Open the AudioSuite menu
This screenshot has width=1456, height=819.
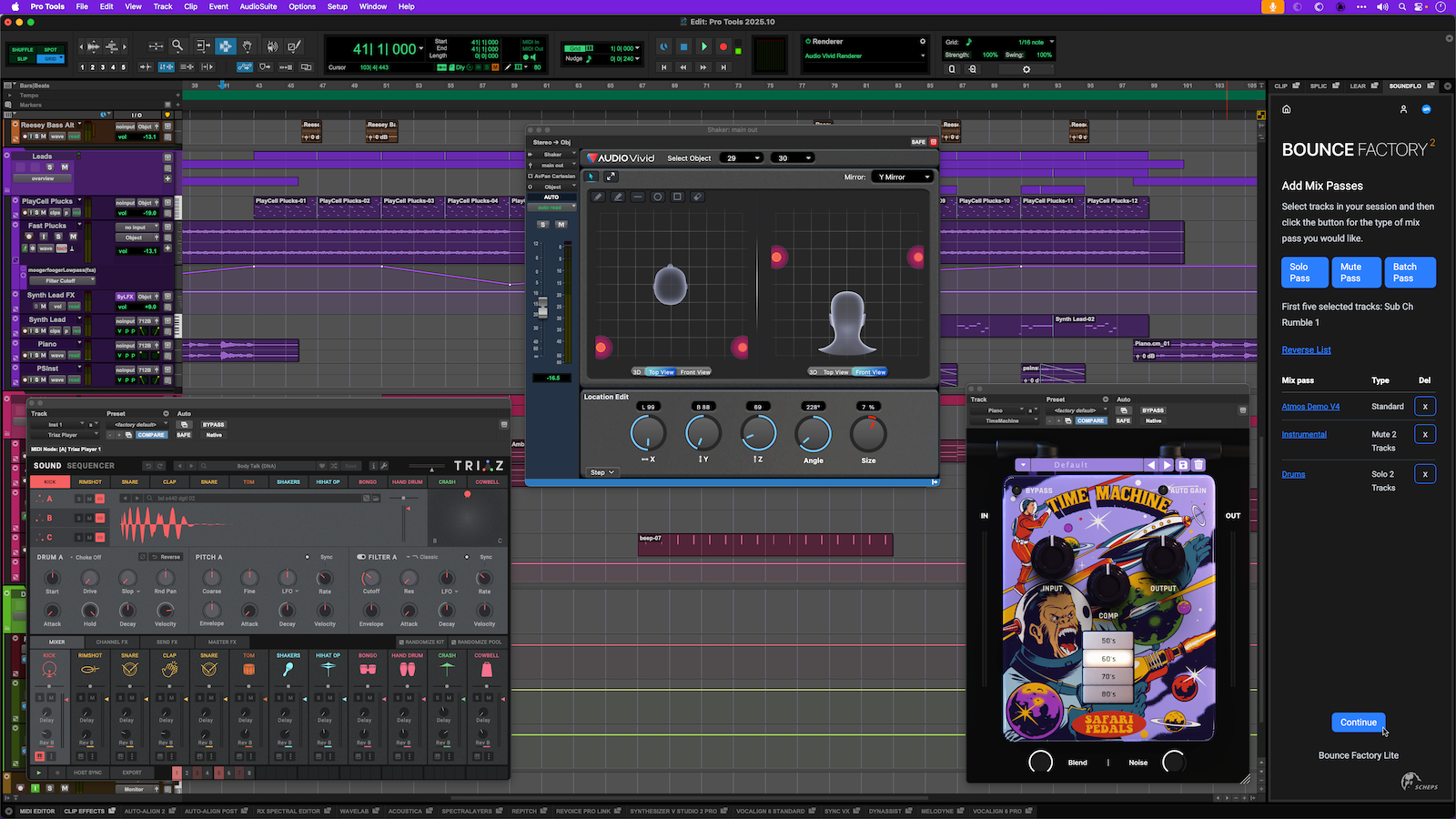tap(258, 6)
